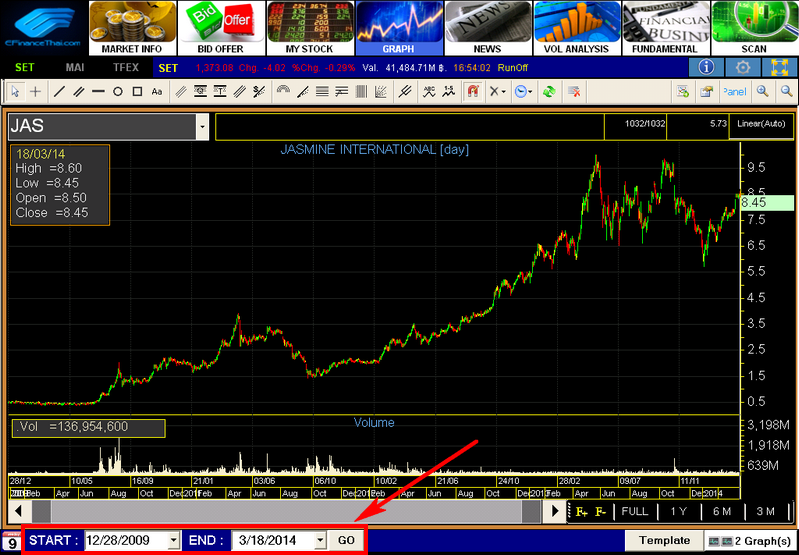Select the crosshair cursor tool

(x=35, y=92)
